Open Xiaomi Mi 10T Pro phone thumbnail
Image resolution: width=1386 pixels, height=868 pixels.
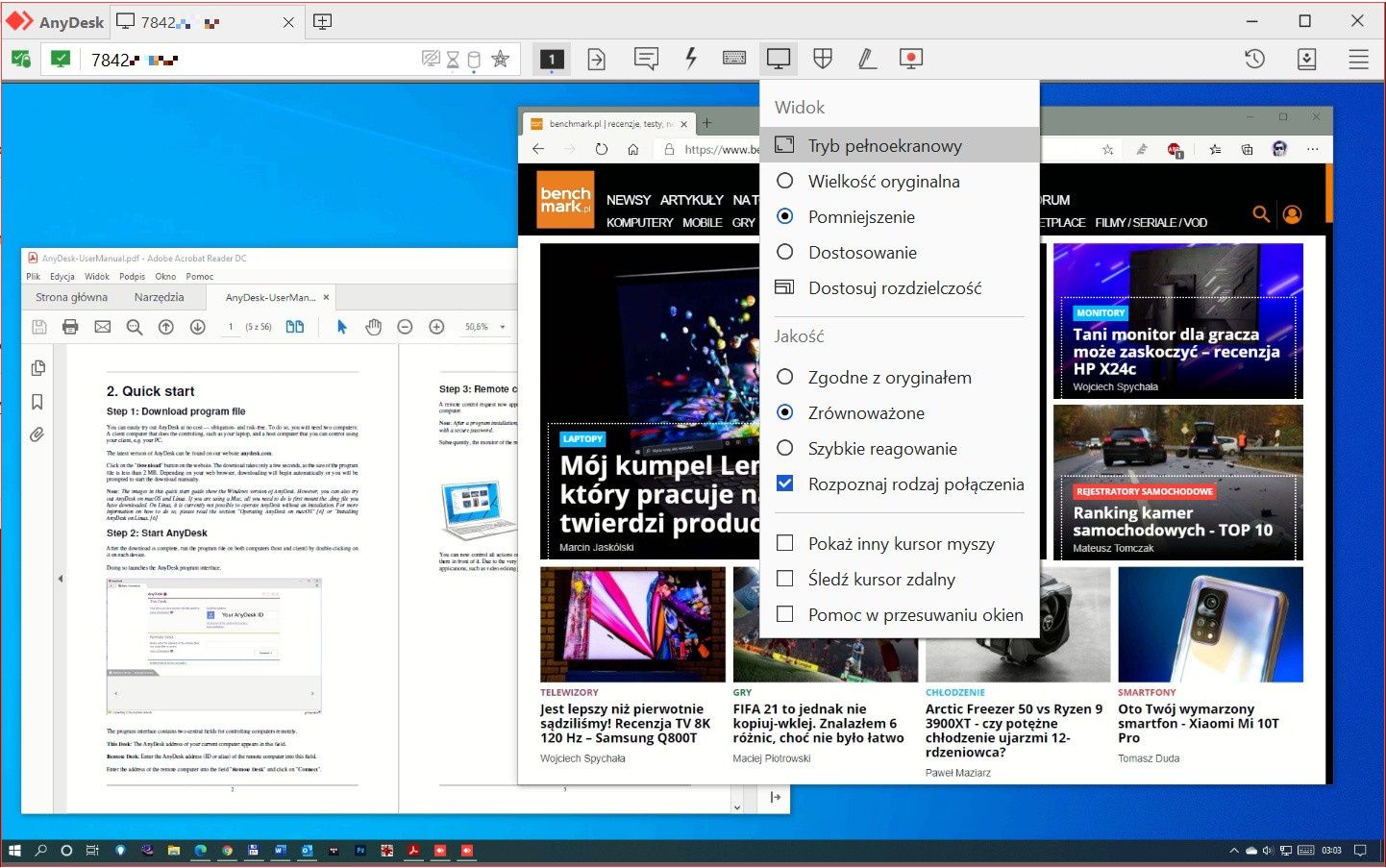tap(1210, 625)
